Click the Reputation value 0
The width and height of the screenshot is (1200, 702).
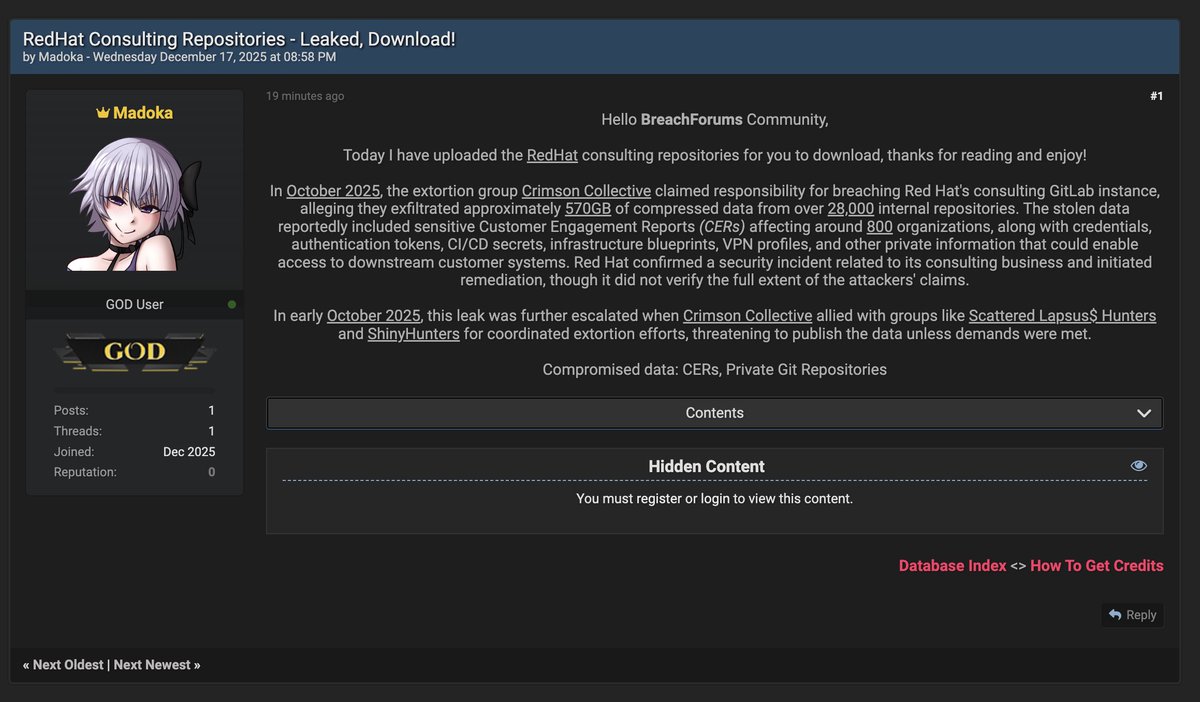coord(211,472)
